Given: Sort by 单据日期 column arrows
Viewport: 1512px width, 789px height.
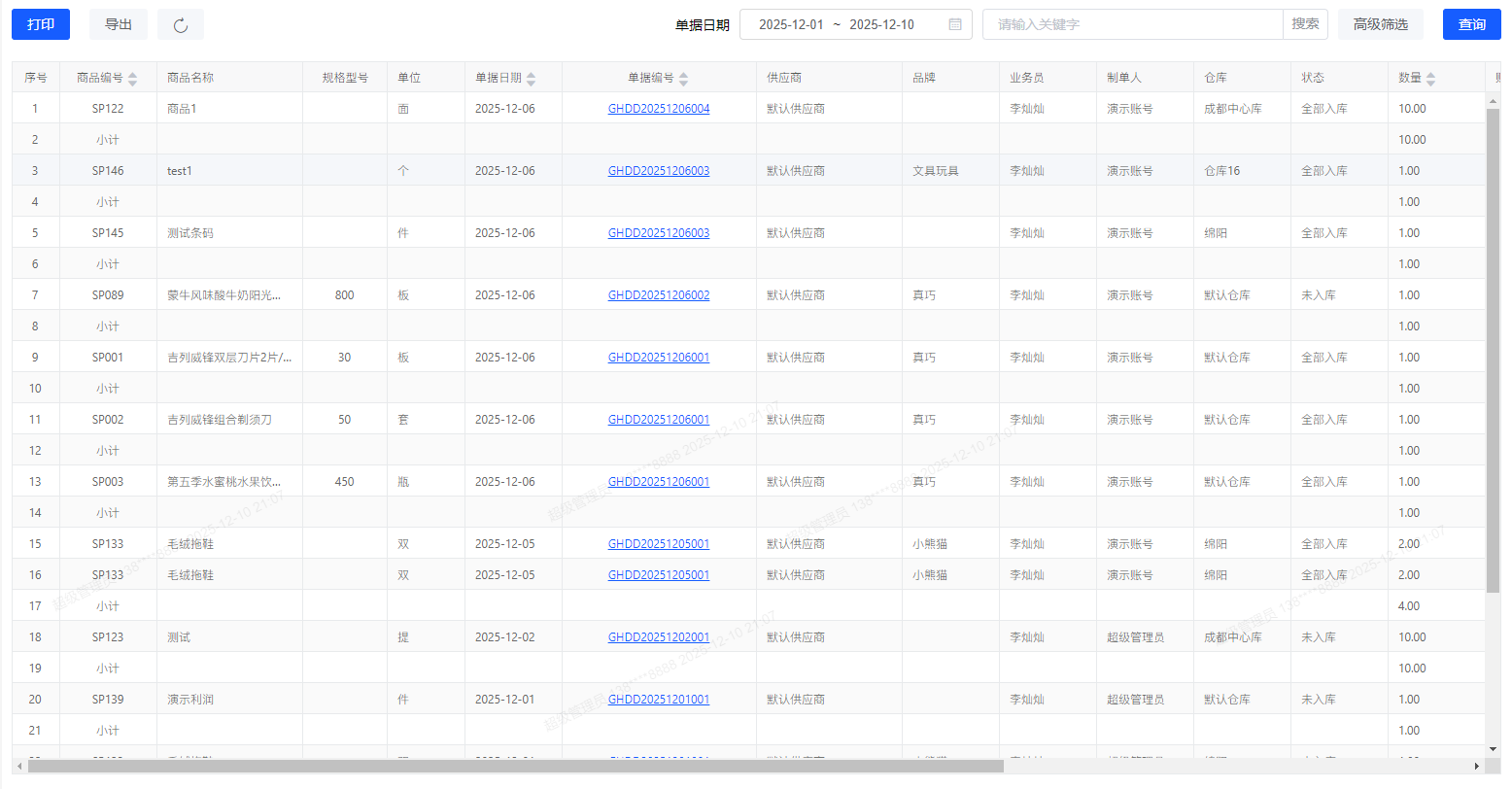Looking at the screenshot, I should 531,79.
